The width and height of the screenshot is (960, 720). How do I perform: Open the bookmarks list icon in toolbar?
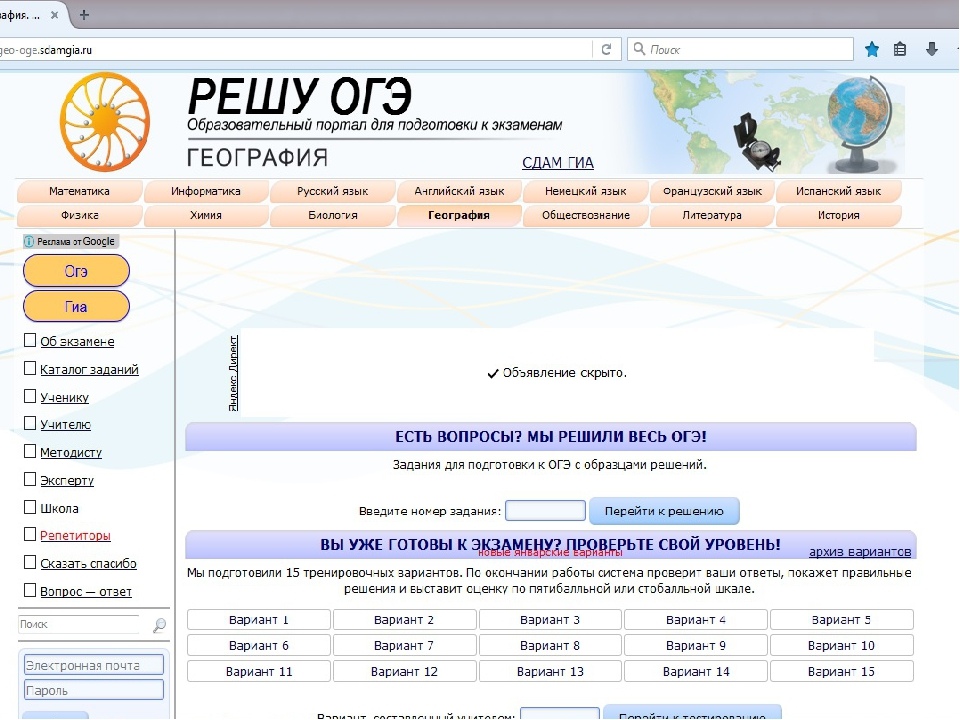tap(900, 49)
